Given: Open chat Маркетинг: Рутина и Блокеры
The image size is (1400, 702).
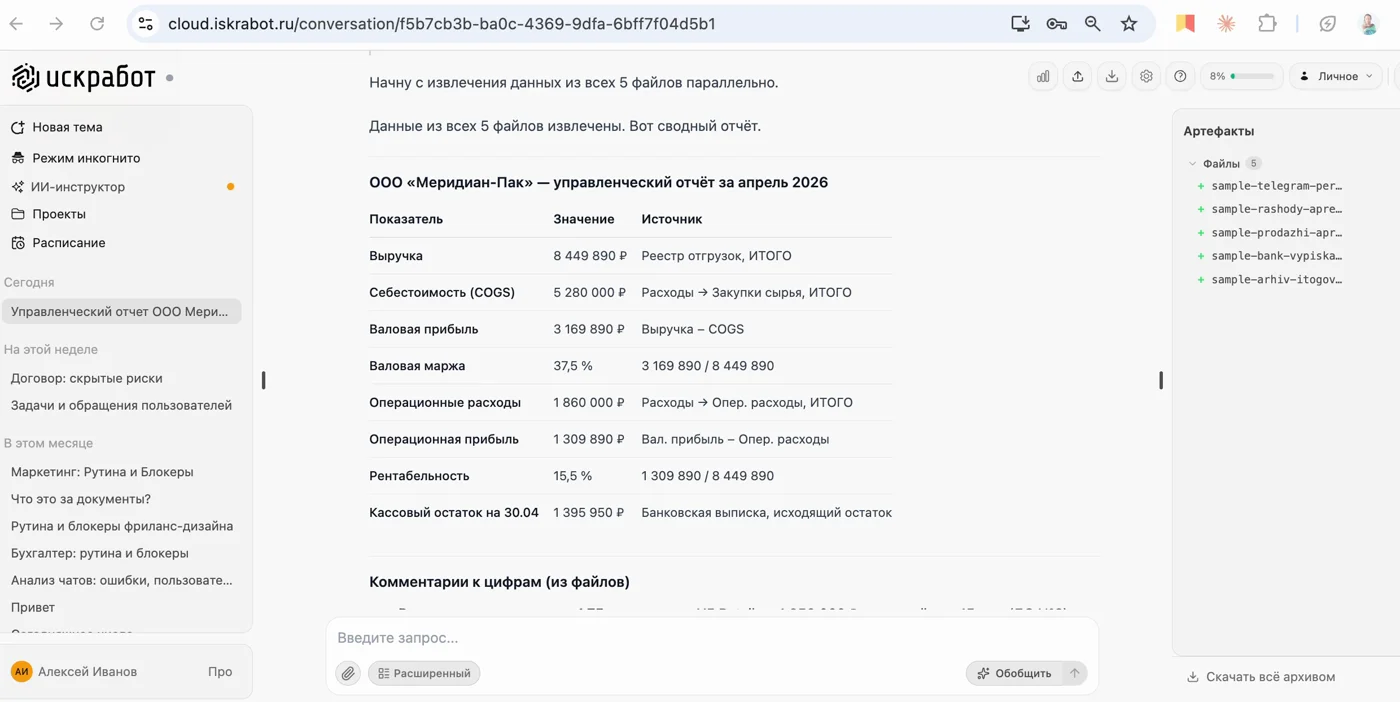Looking at the screenshot, I should [102, 472].
